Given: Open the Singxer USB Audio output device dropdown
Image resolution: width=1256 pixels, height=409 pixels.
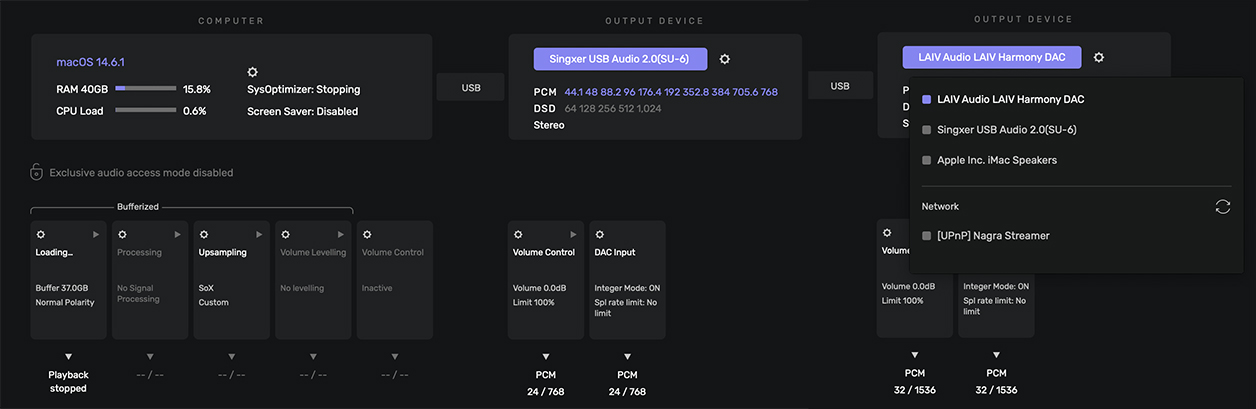Looking at the screenshot, I should pos(620,59).
